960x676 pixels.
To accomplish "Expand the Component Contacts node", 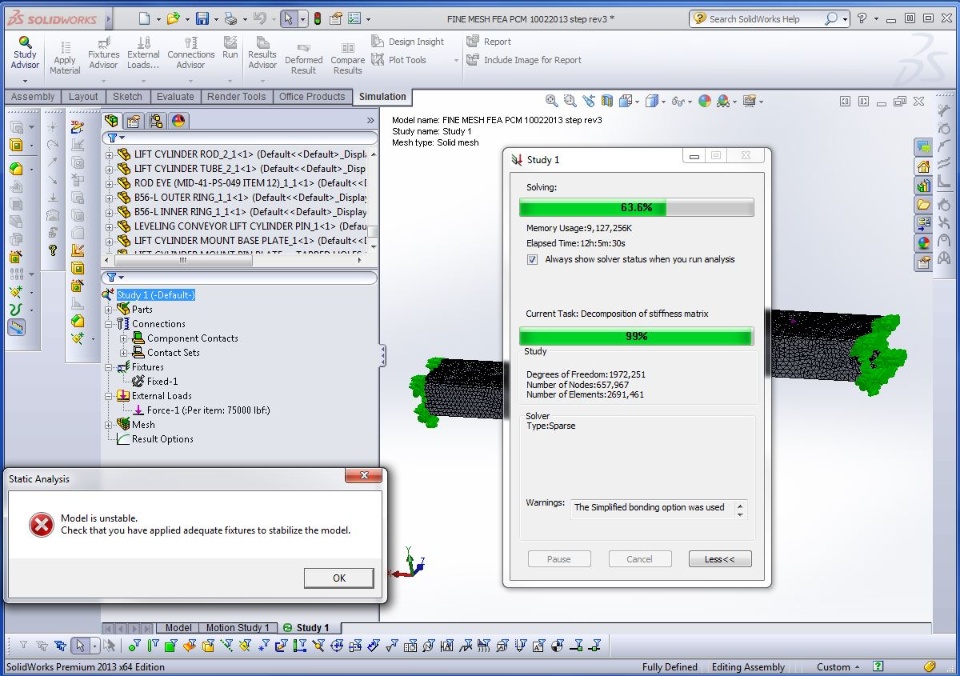I will [124, 339].
